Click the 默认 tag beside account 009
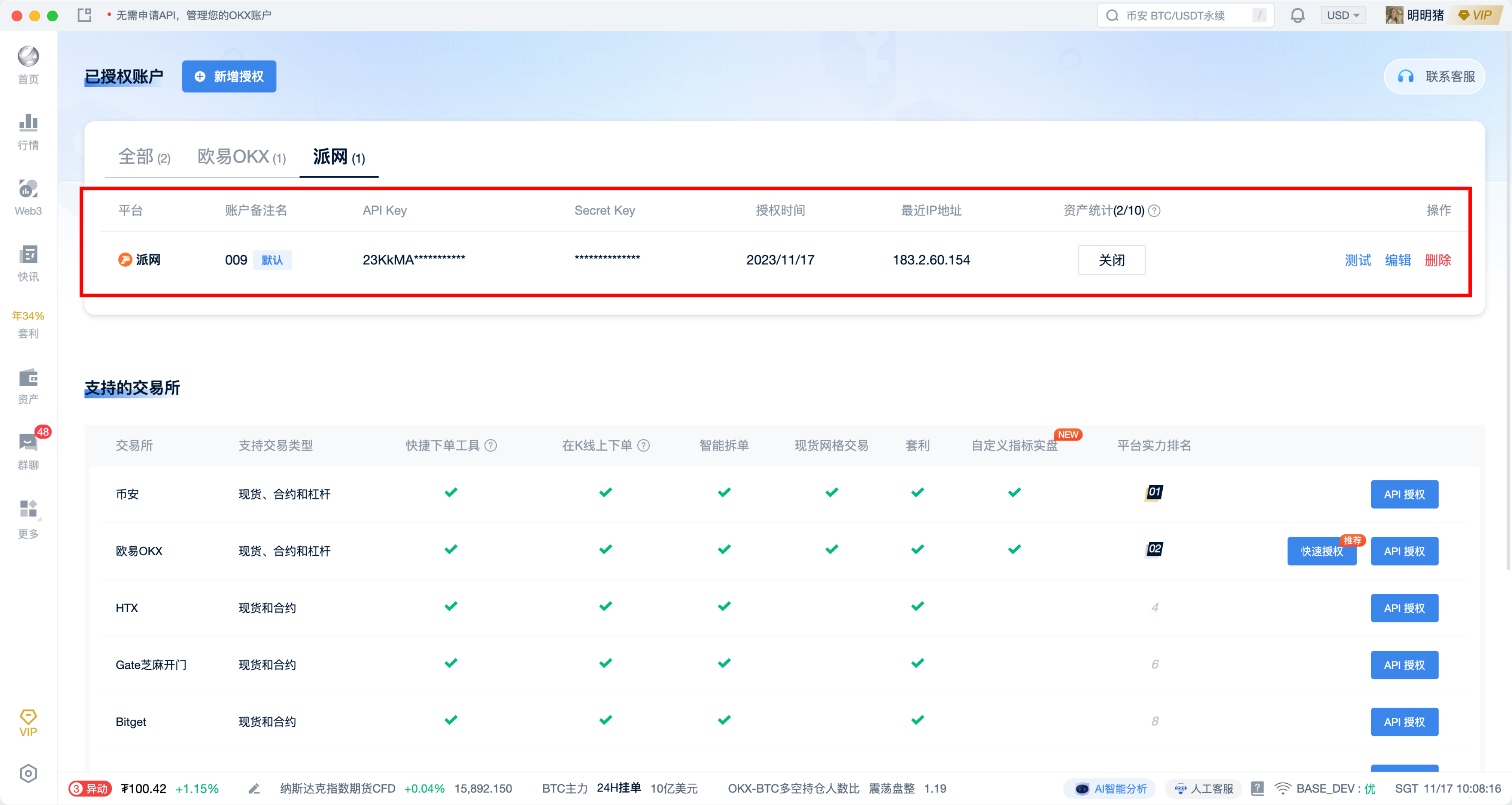The image size is (1512, 805). coord(272,259)
